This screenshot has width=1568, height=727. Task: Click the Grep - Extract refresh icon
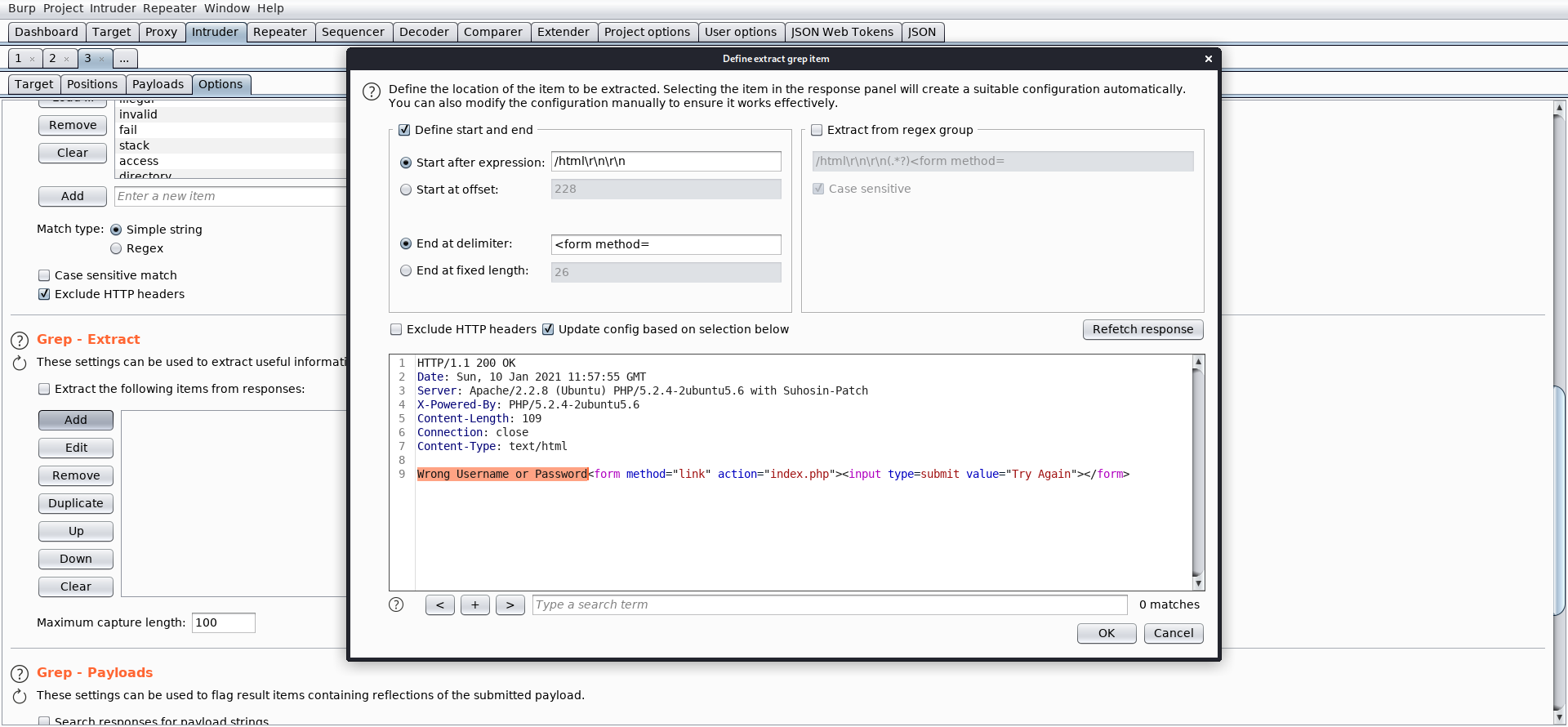[x=20, y=363]
